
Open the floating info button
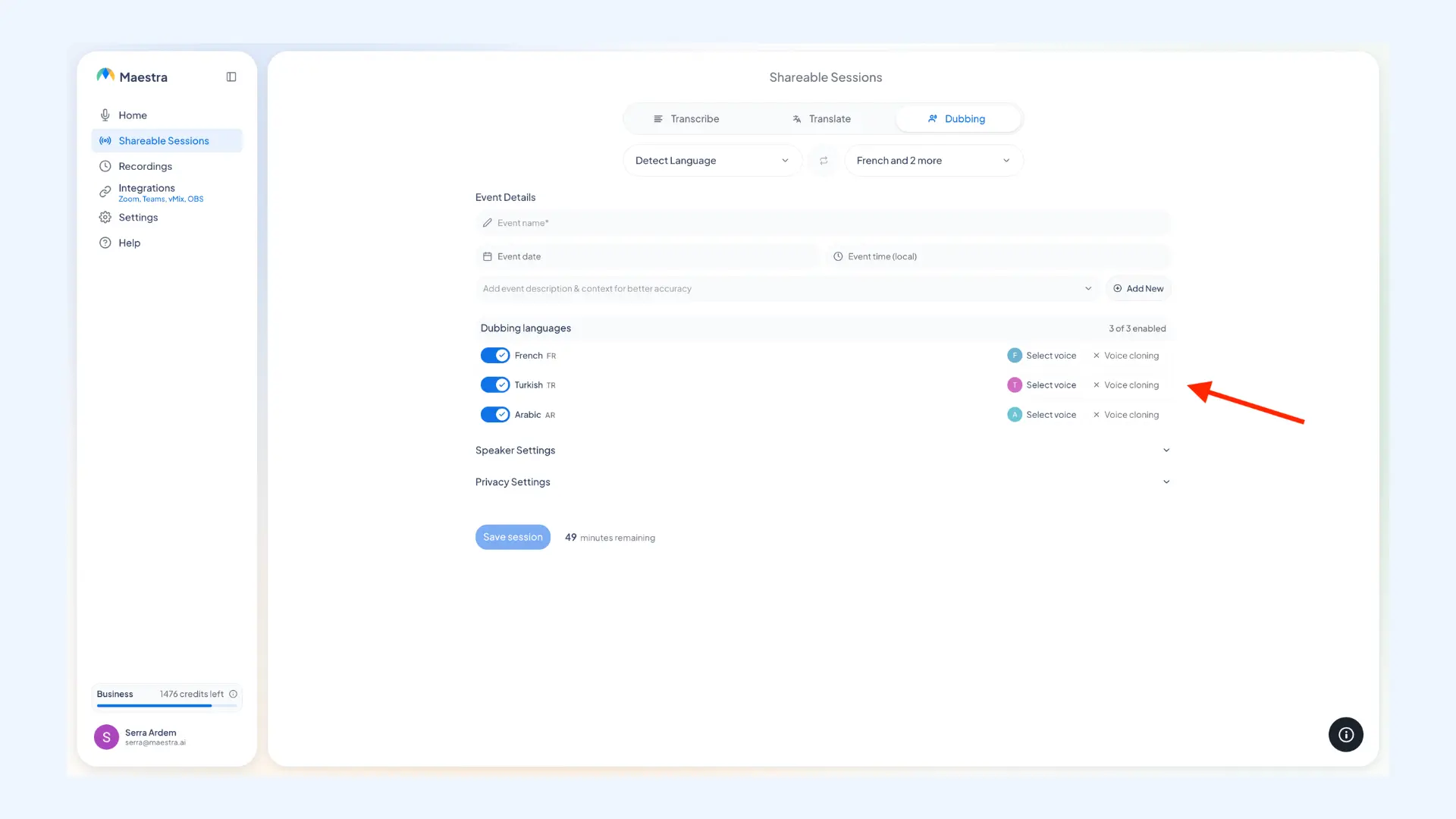1346,734
